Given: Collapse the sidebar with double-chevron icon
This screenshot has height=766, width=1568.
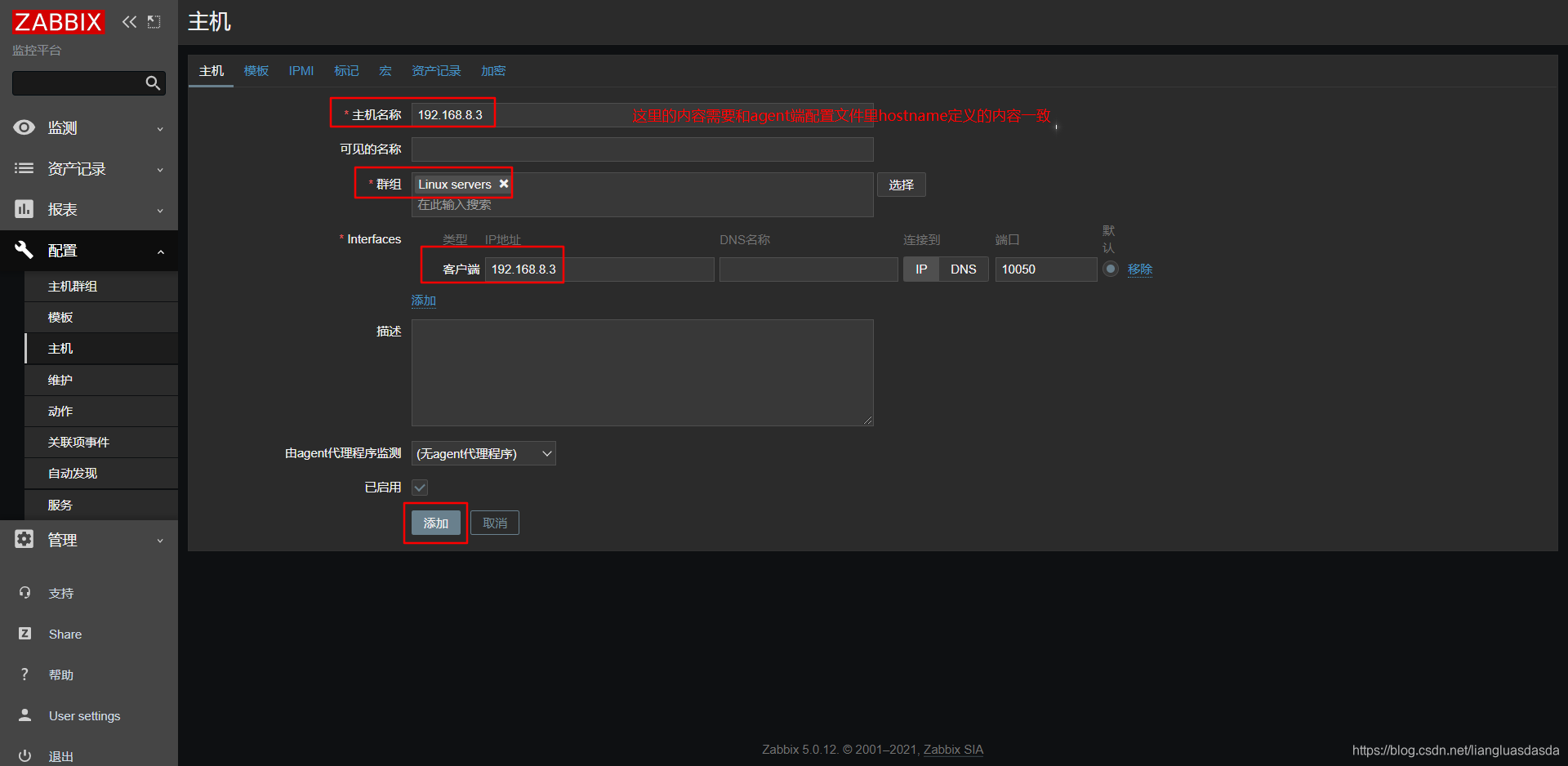Looking at the screenshot, I should point(129,22).
